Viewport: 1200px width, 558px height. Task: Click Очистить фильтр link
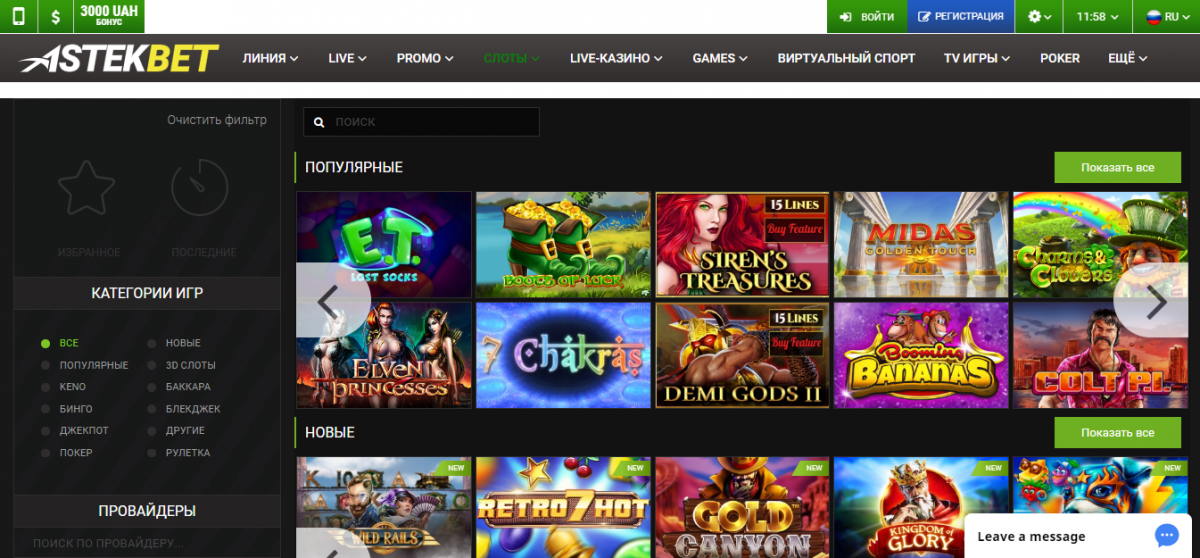[x=217, y=120]
